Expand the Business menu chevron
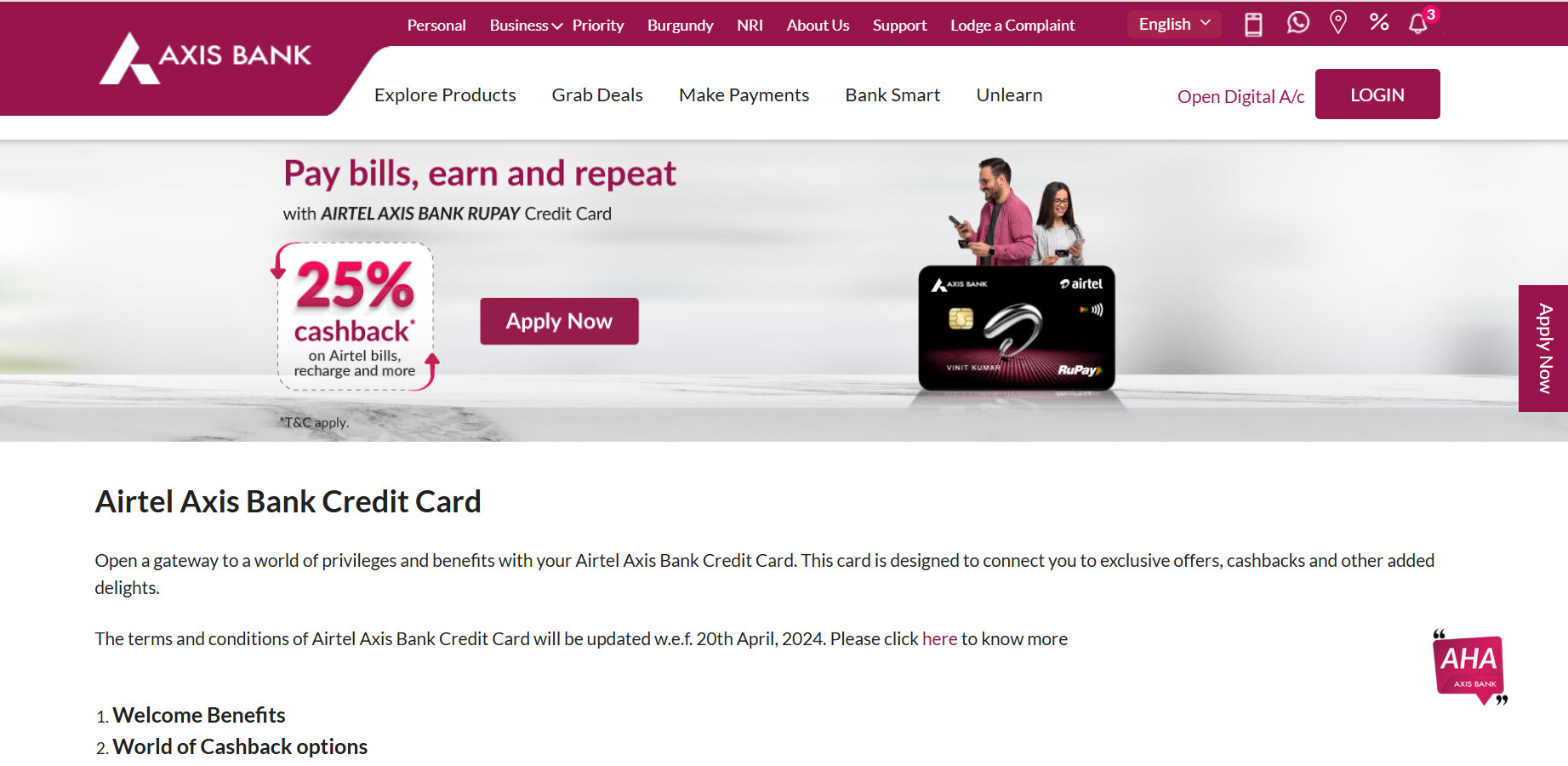The height and width of the screenshot is (766, 1568). tap(557, 26)
